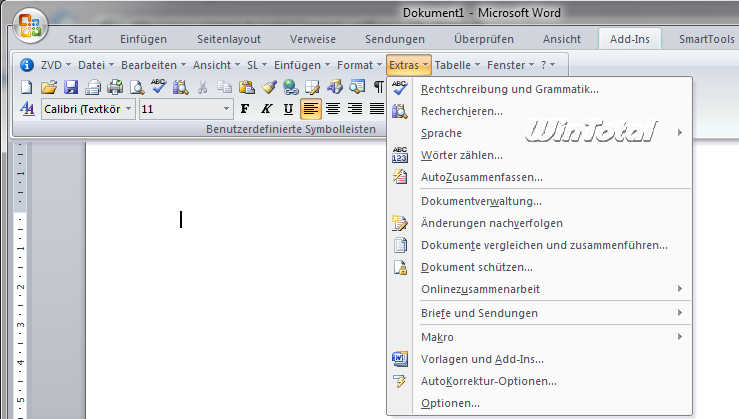Image resolution: width=739 pixels, height=419 pixels.
Task: Toggle bold F formatting
Action: tap(245, 109)
